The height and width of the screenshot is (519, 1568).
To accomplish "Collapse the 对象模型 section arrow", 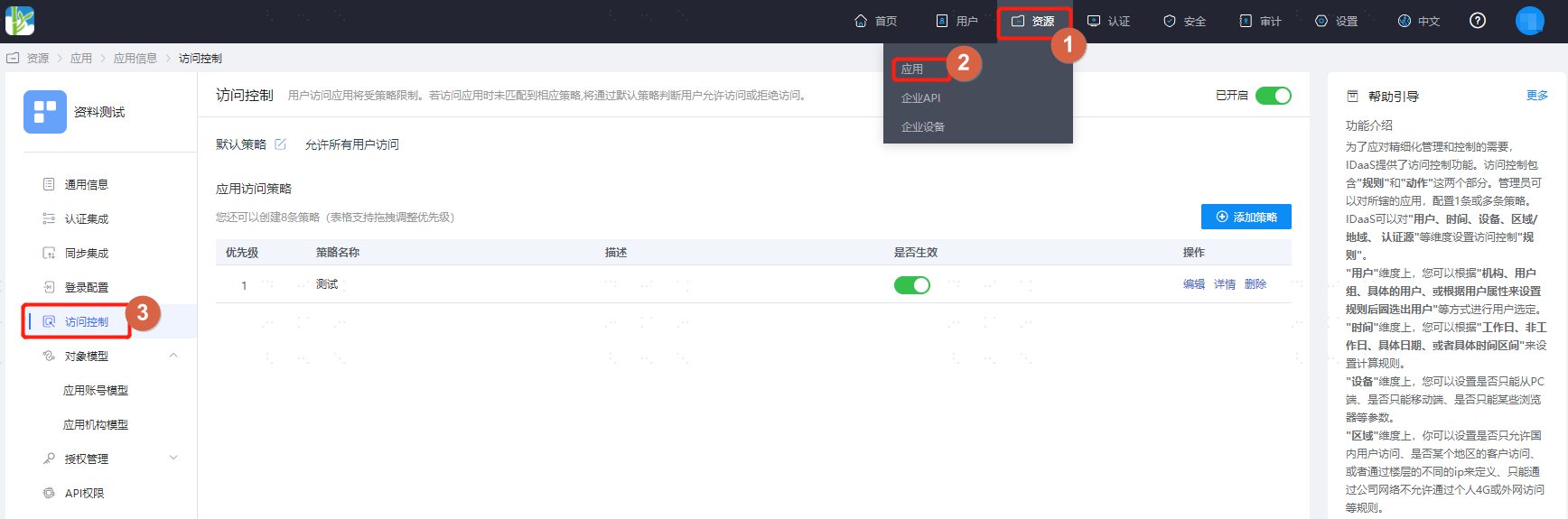I will [x=173, y=356].
